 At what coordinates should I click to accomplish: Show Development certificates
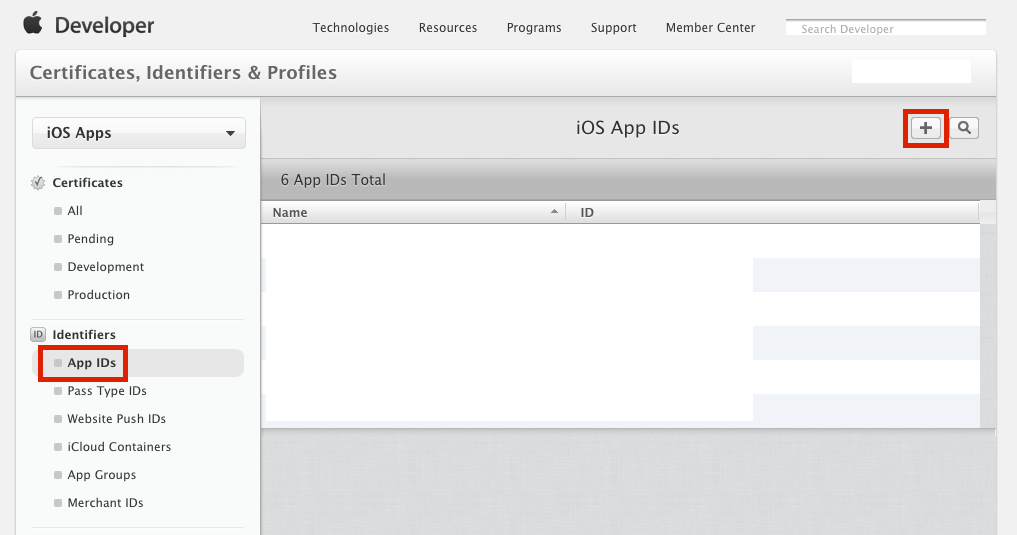pyautogui.click(x=105, y=267)
